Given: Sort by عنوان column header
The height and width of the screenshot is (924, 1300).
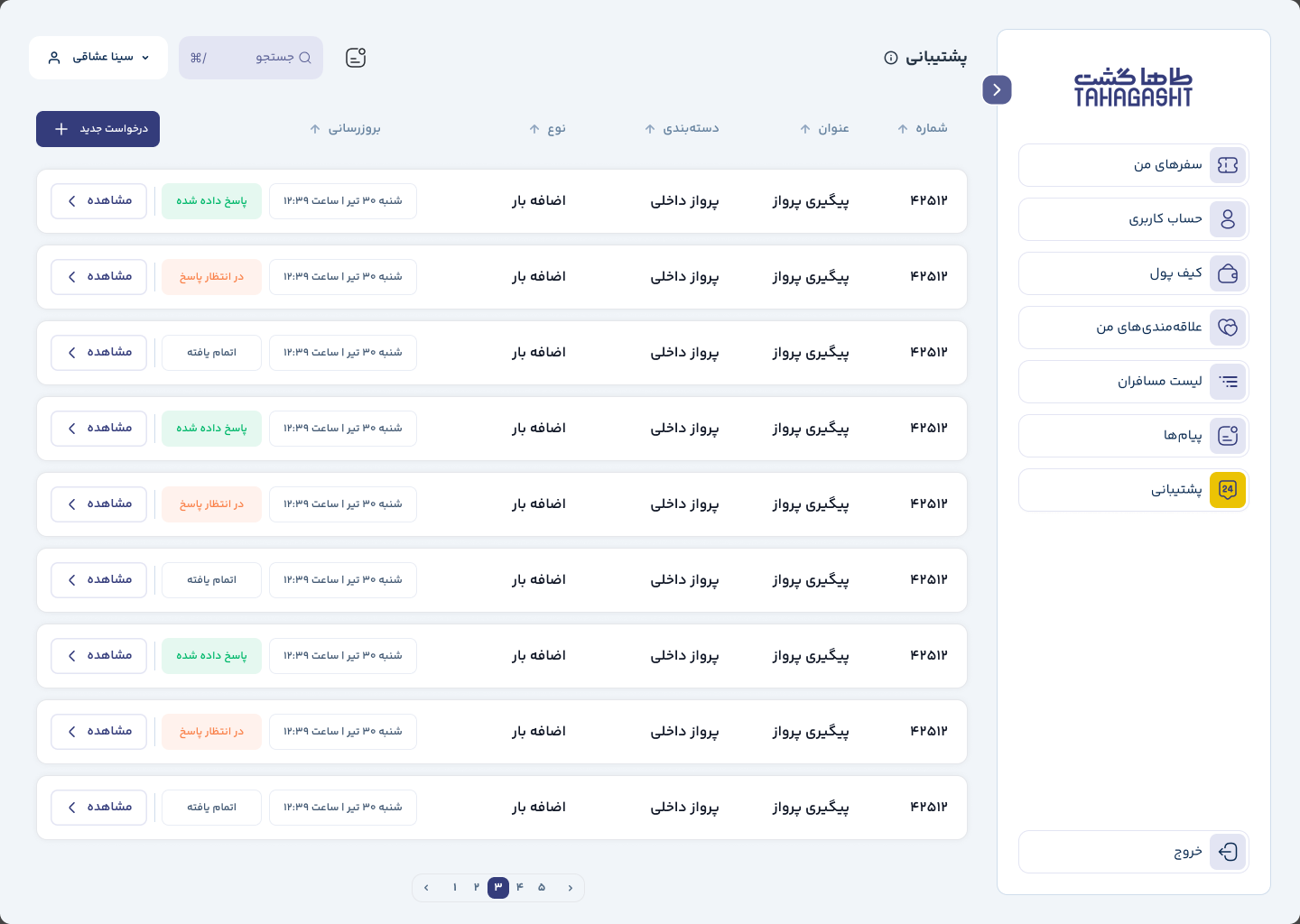Looking at the screenshot, I should click(x=824, y=129).
